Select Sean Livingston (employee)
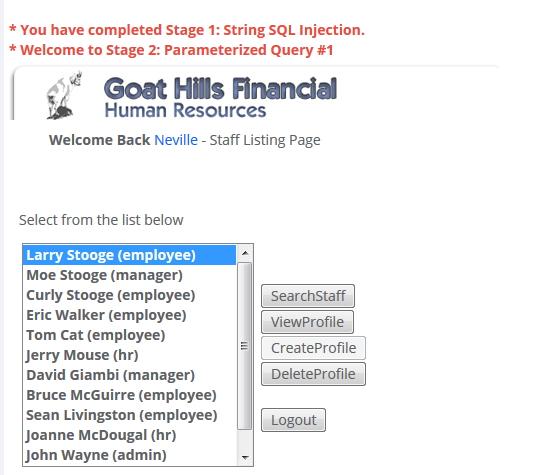The width and height of the screenshot is (533, 475). coord(129,415)
